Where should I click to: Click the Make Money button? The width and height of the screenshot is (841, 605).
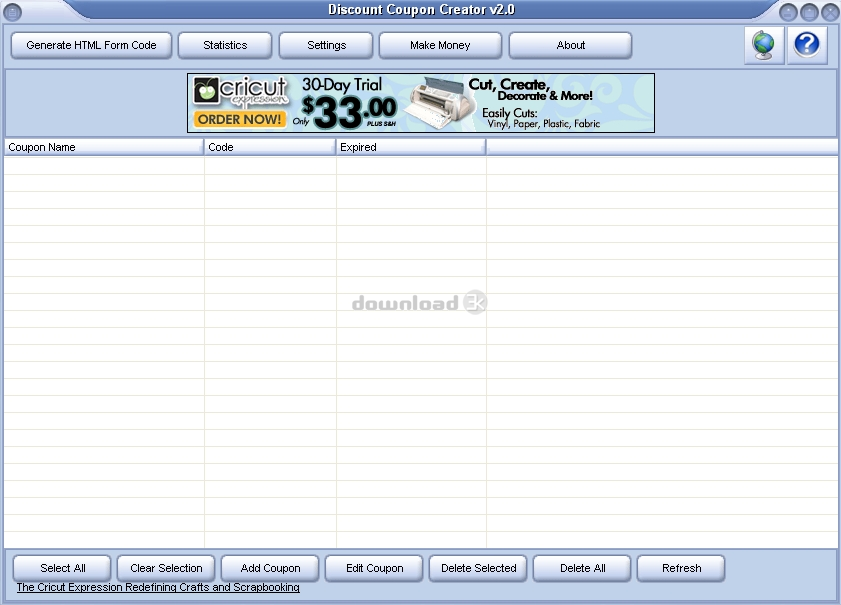(x=440, y=46)
